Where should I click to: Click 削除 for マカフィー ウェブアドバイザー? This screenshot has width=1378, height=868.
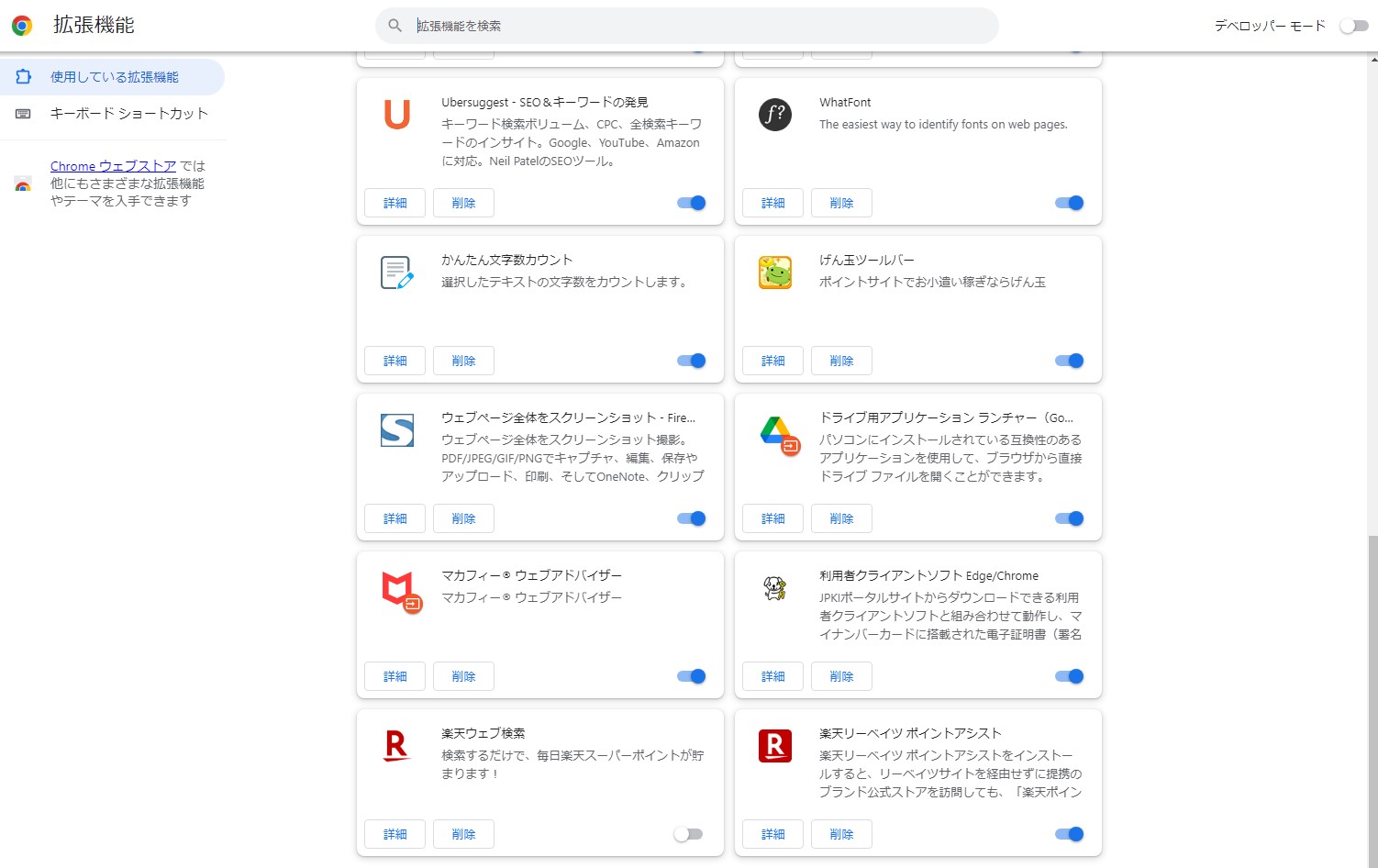464,676
